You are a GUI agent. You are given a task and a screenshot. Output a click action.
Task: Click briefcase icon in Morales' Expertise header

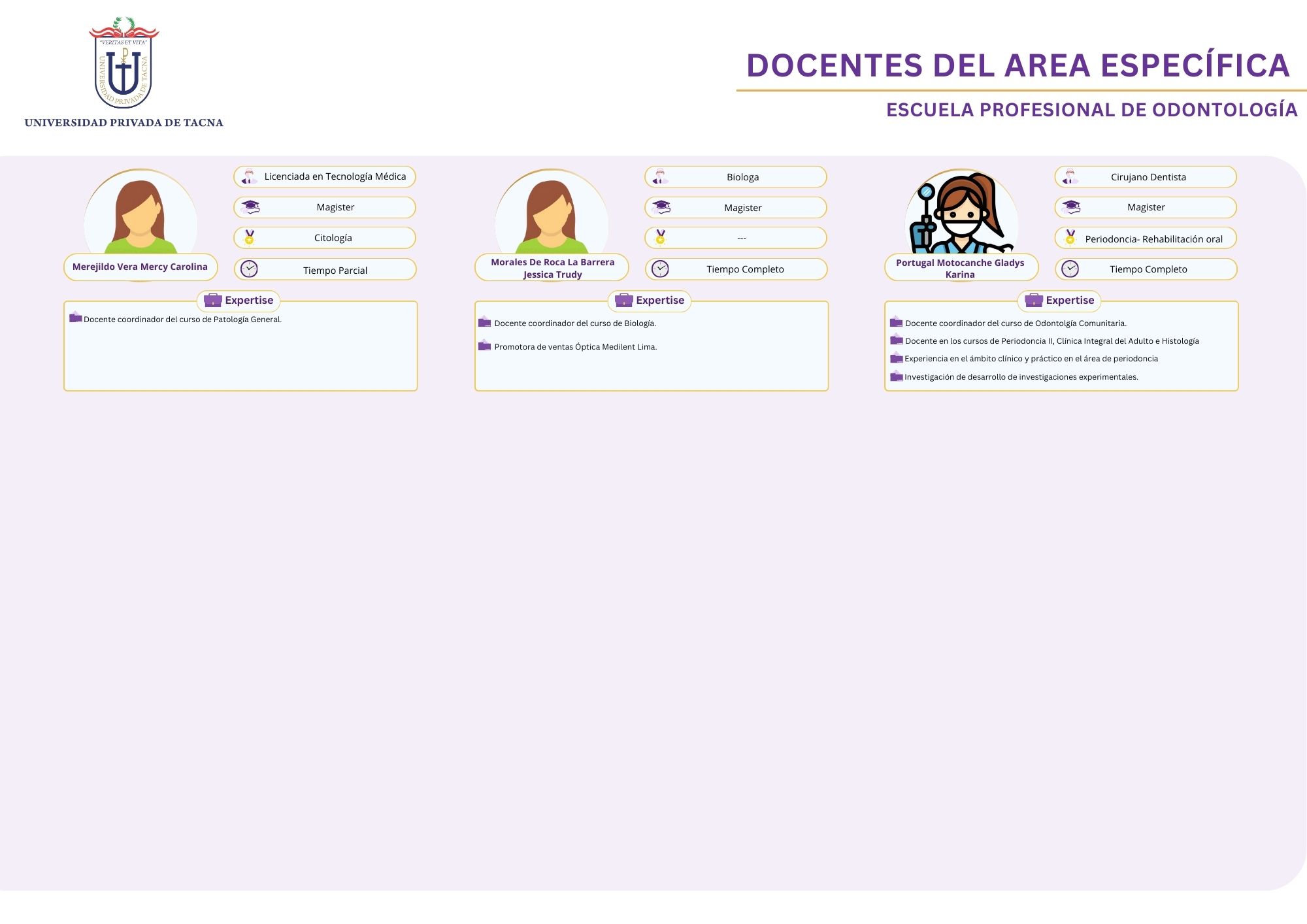point(624,301)
